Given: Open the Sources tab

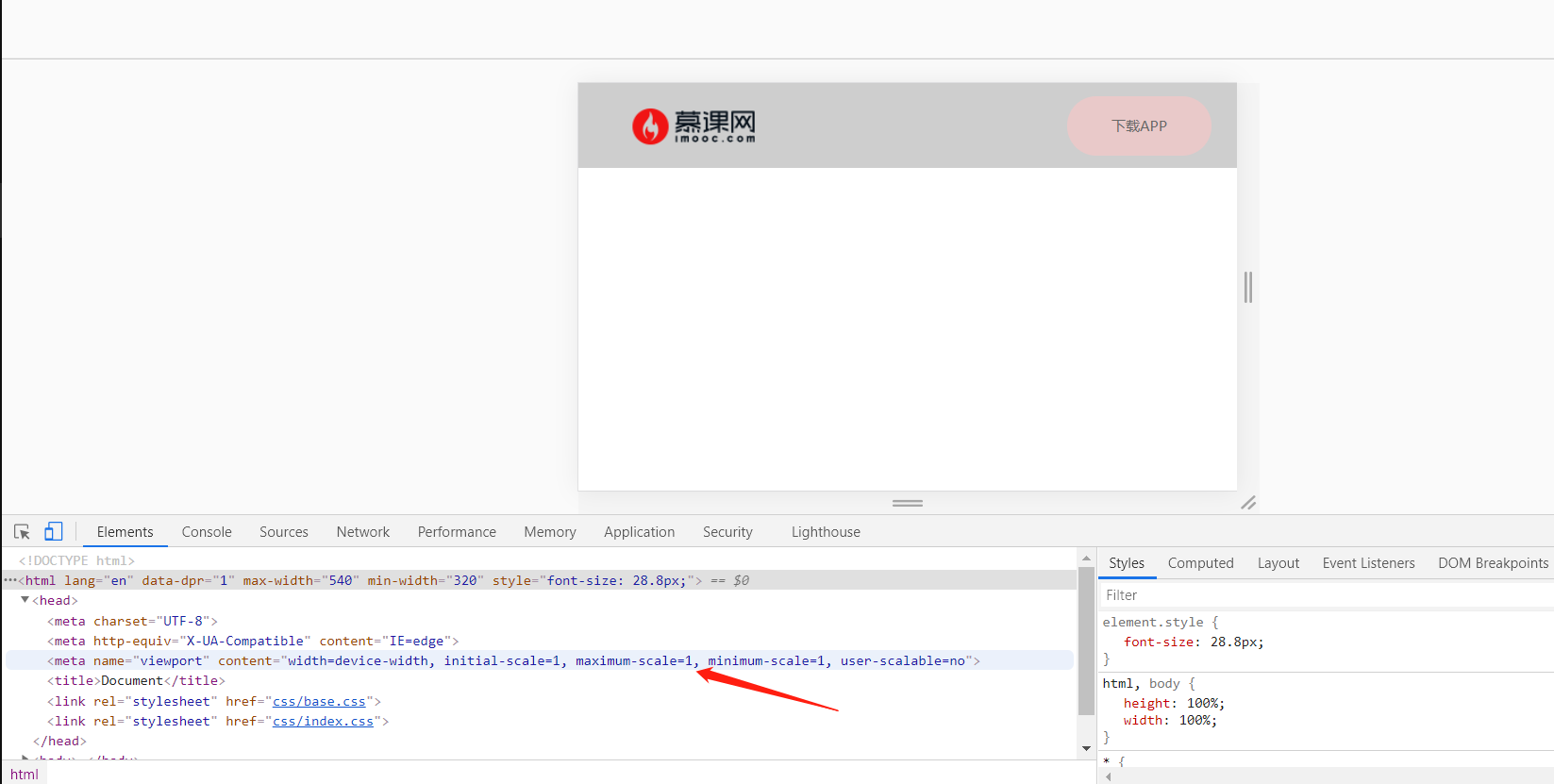Looking at the screenshot, I should [x=284, y=532].
